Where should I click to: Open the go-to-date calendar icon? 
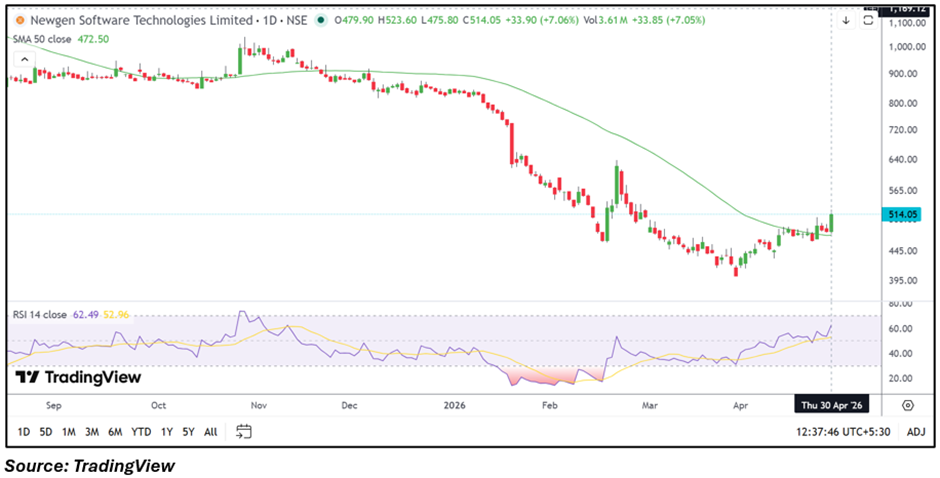coord(244,432)
